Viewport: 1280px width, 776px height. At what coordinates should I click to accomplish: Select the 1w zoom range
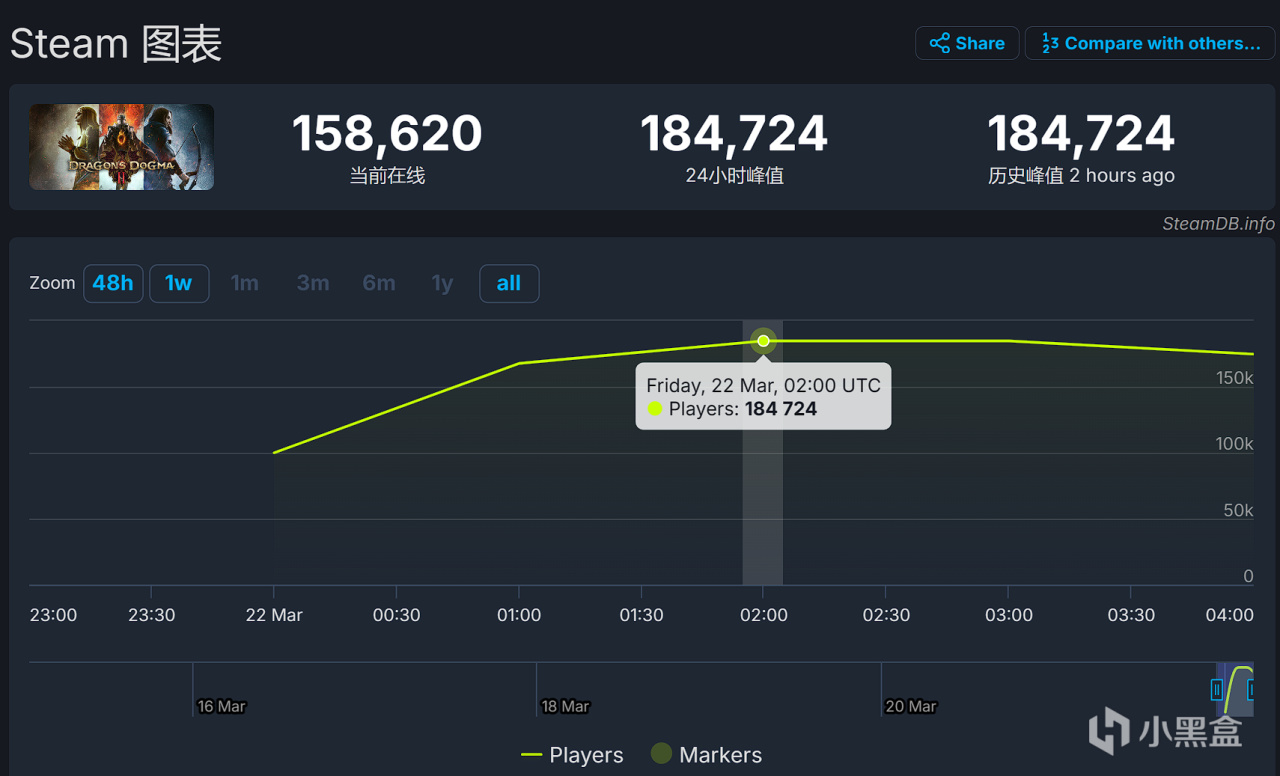point(179,283)
